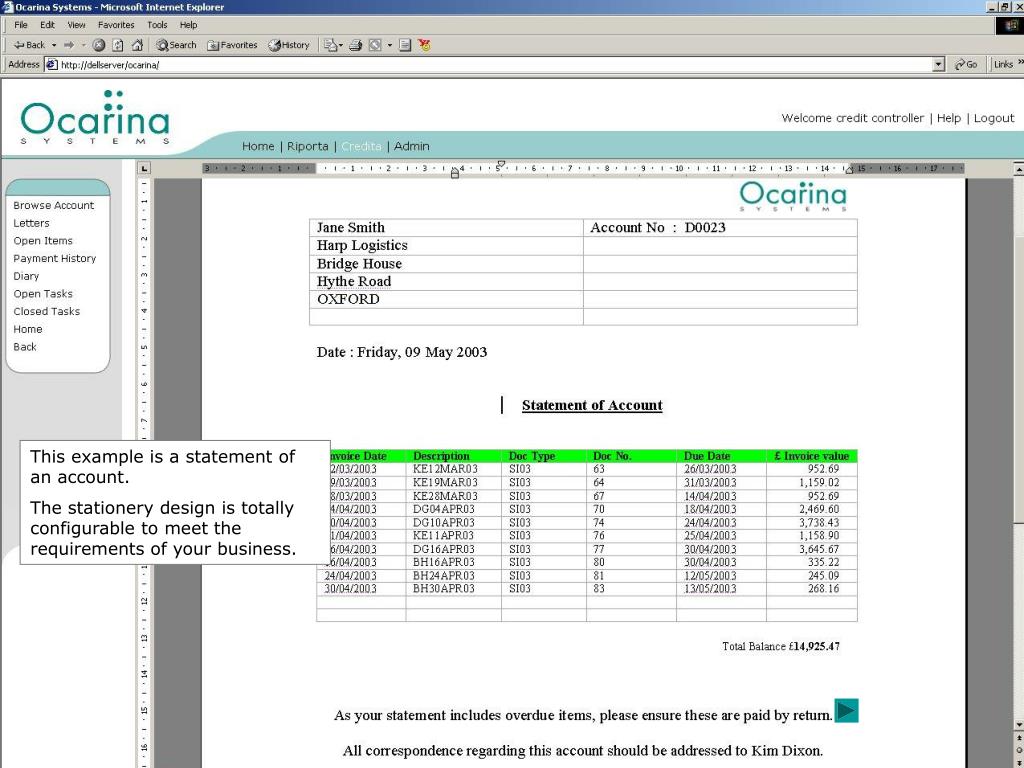The image size is (1024, 768).
Task: Select the Home tab in the Ocarina navigation bar
Action: coord(258,146)
